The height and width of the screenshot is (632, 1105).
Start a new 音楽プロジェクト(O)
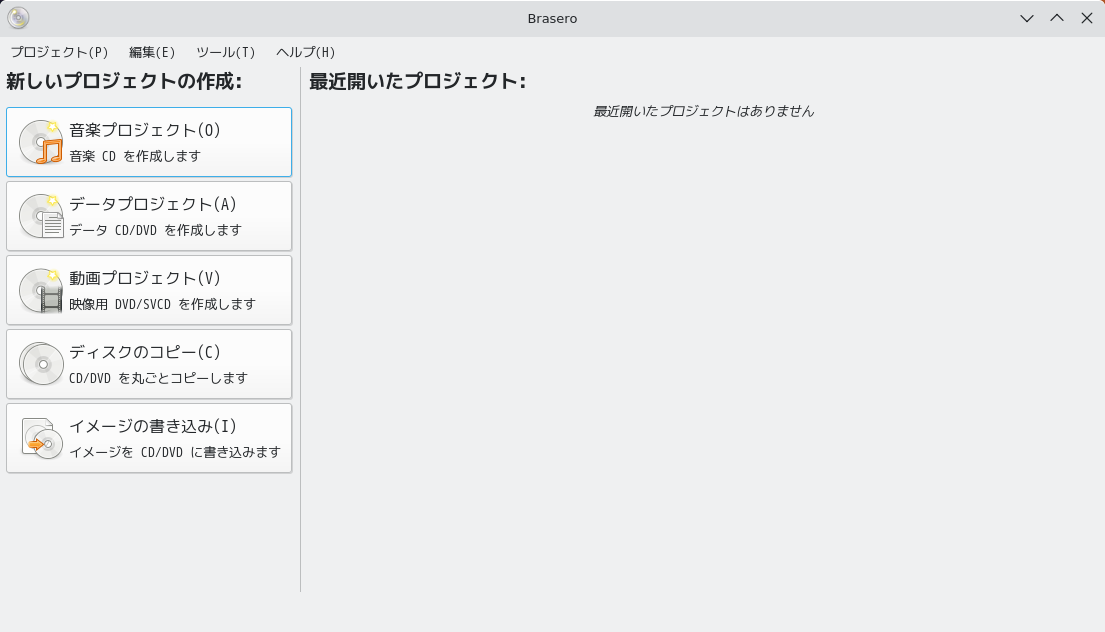pyautogui.click(x=149, y=142)
